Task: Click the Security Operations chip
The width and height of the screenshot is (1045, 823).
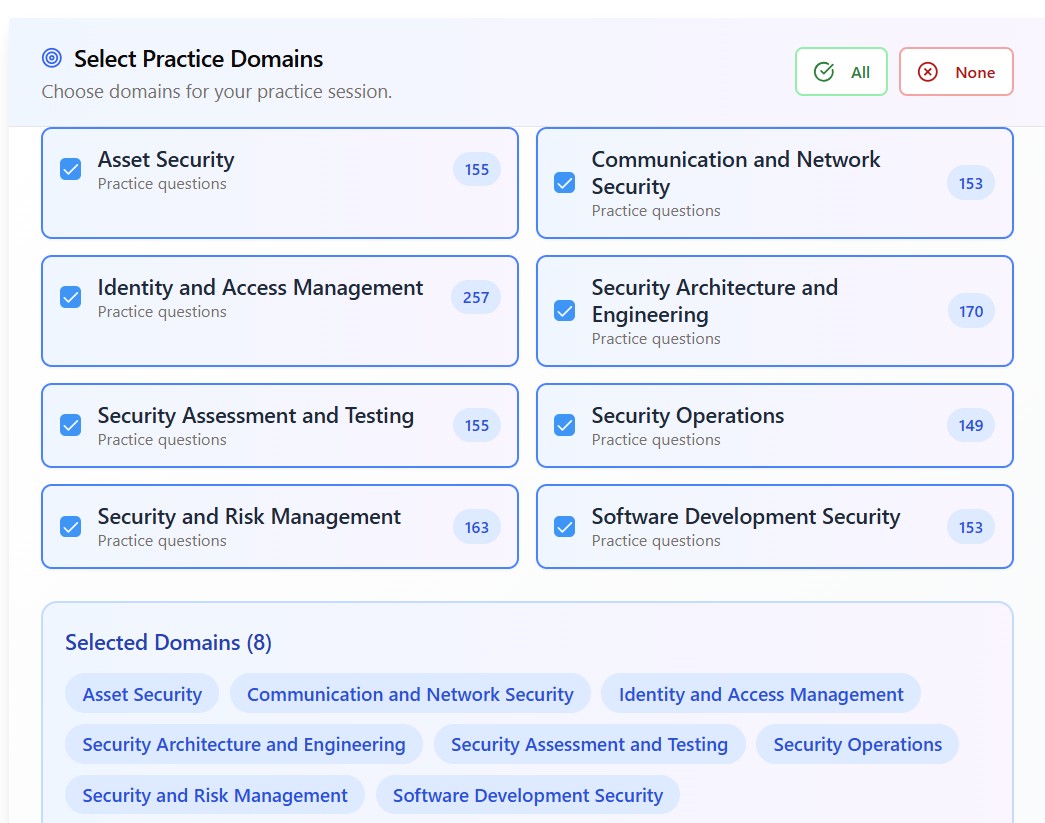Action: coord(857,744)
